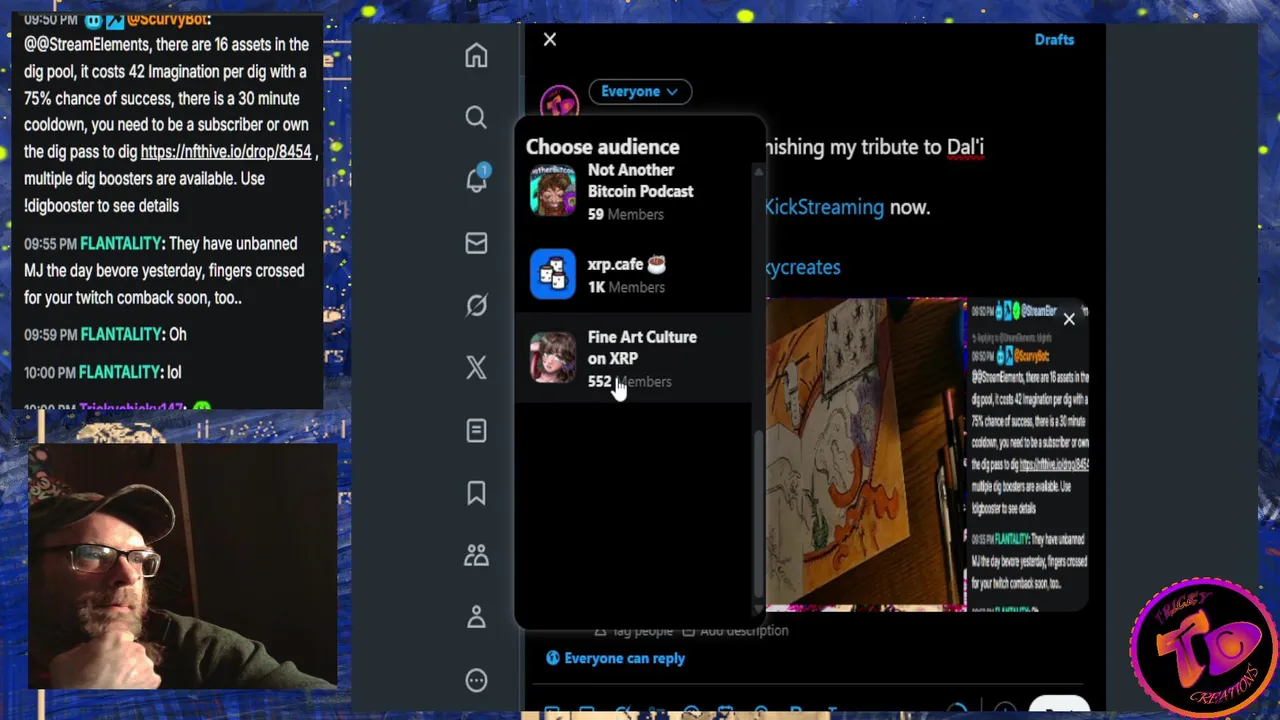Click the audience list scrollbar
1280x720 pixels.
[x=758, y=515]
